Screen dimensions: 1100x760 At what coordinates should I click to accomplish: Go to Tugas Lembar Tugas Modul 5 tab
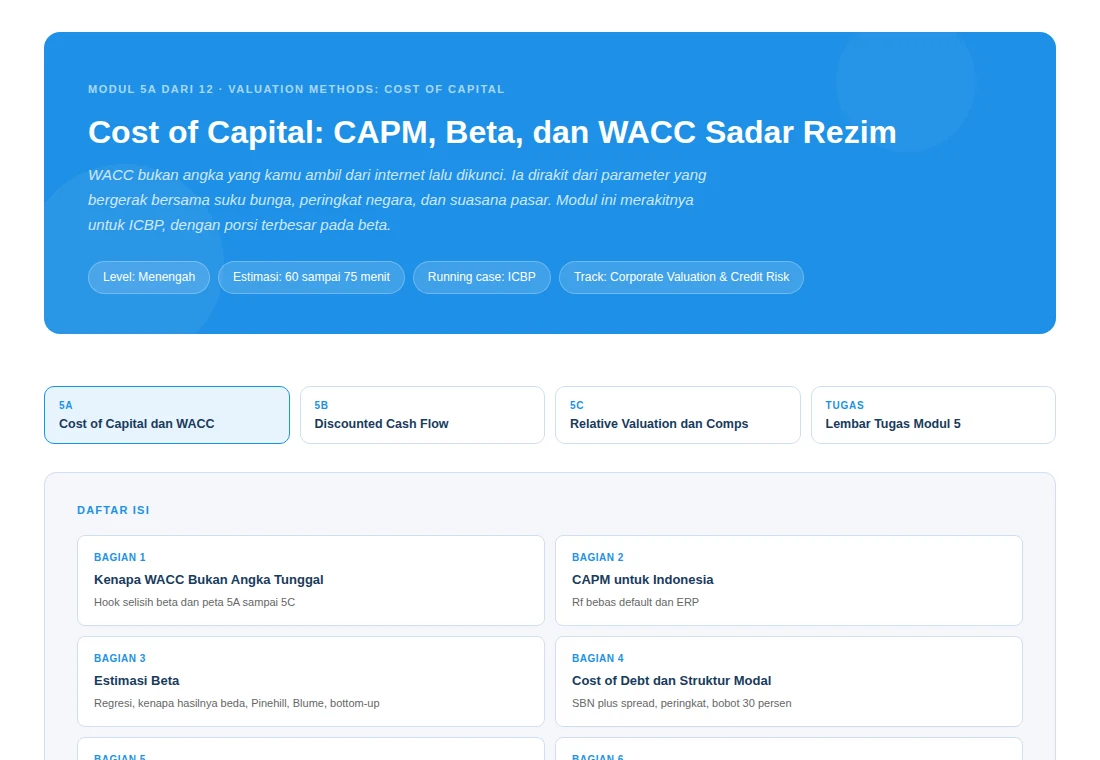(933, 415)
